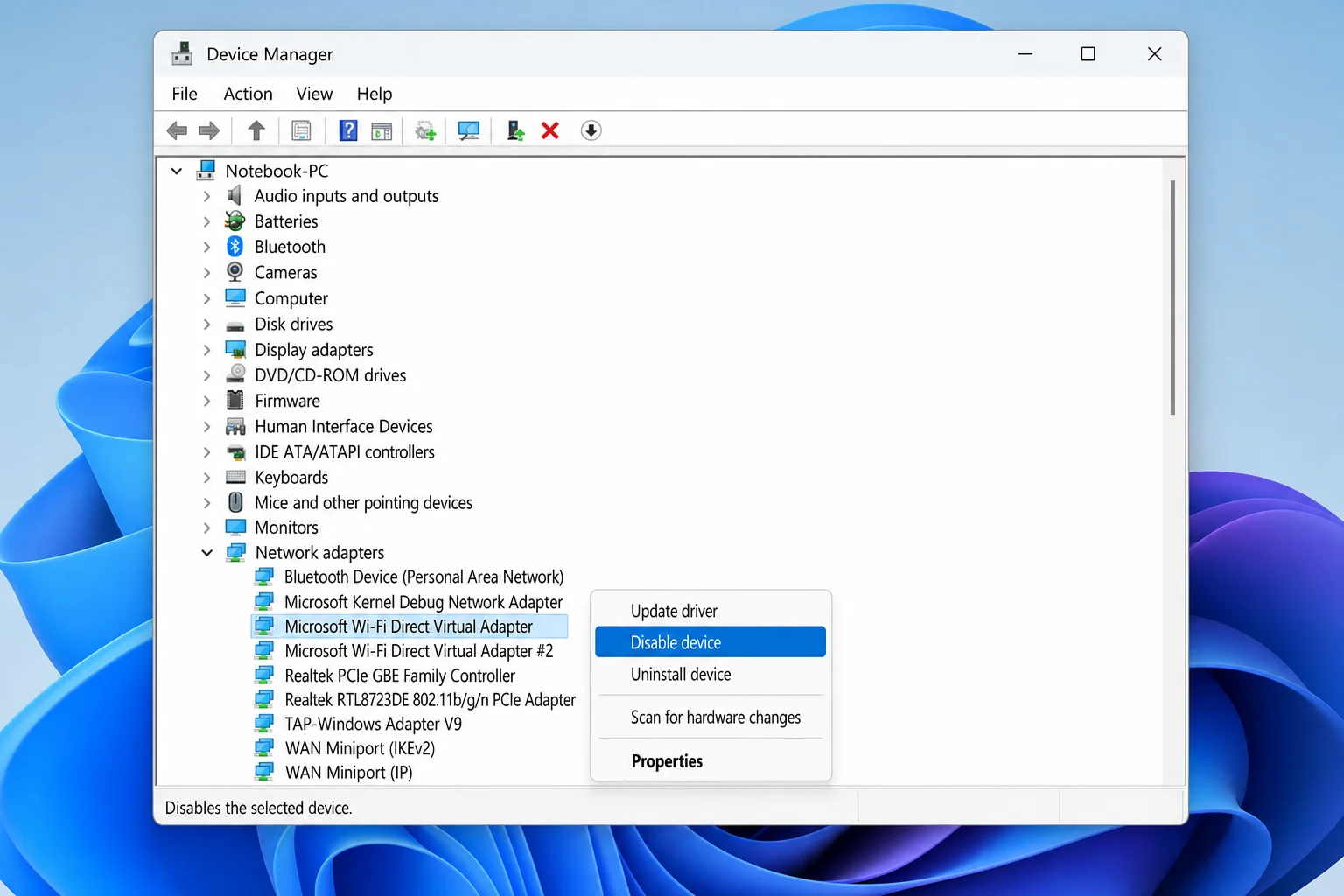This screenshot has width=1344, height=896.
Task: Click the Cameras webcam icon
Action: click(x=234, y=272)
